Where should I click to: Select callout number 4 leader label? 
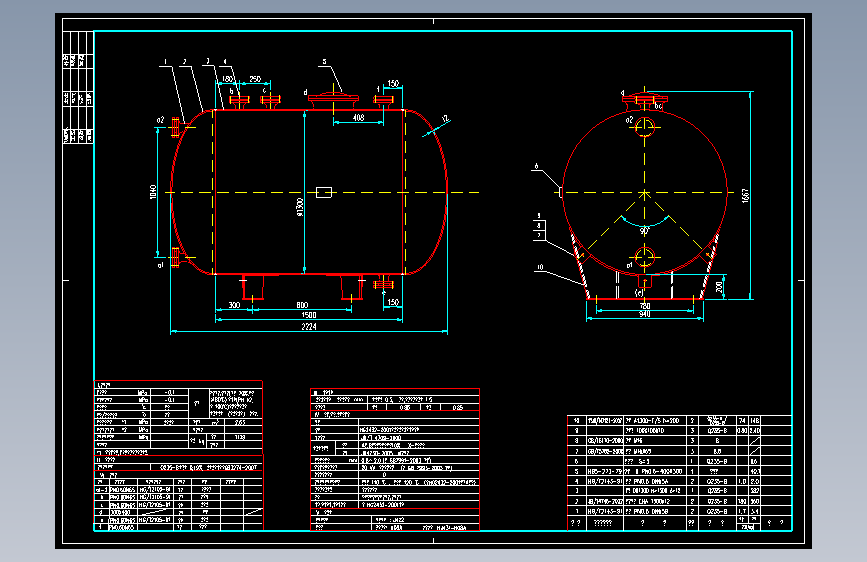[x=225, y=61]
